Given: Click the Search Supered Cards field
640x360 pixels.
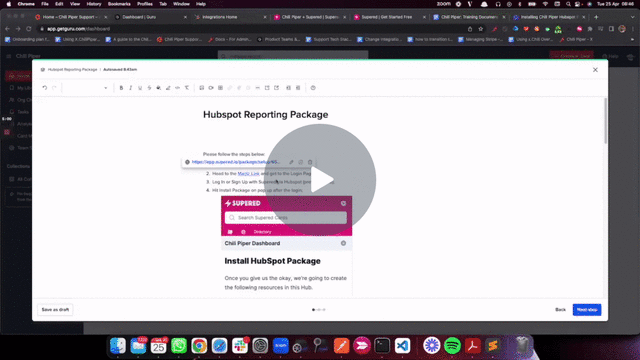Looking at the screenshot, I should click(x=286, y=218).
